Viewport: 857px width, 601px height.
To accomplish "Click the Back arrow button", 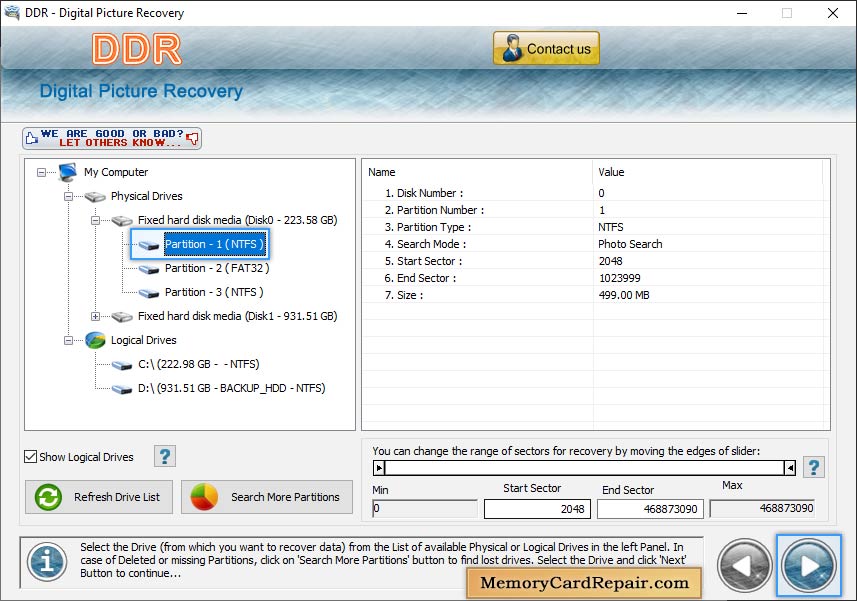I will pyautogui.click(x=744, y=565).
